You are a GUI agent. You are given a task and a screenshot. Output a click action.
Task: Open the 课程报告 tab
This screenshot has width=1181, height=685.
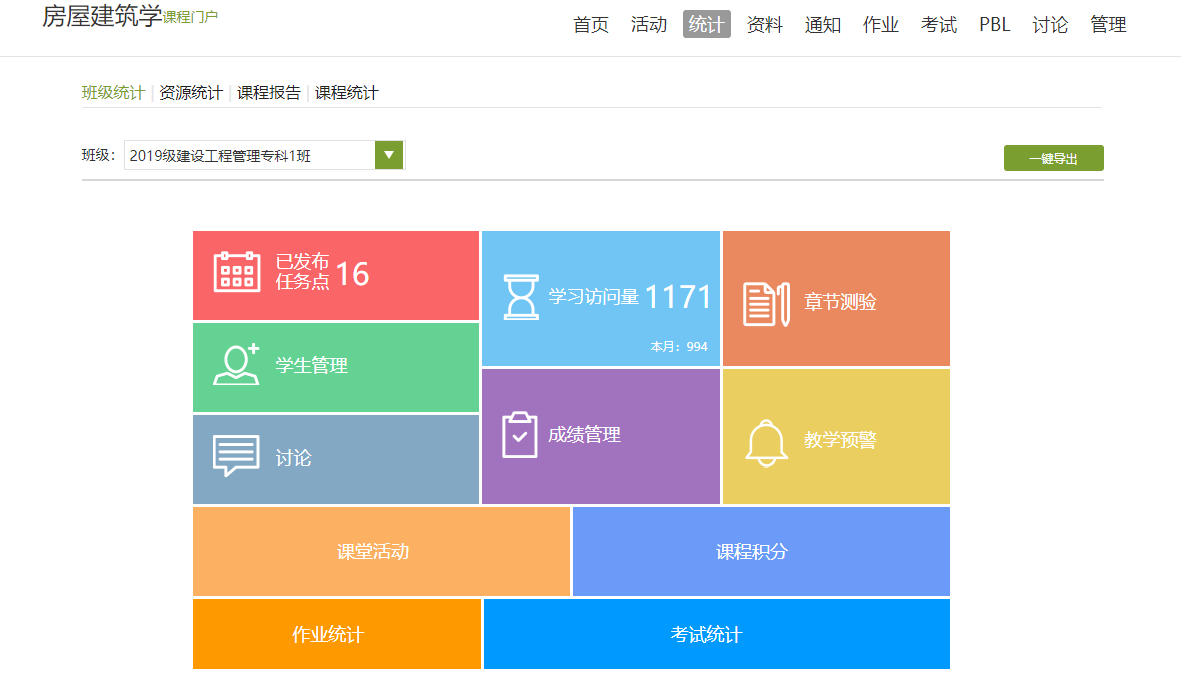[269, 93]
